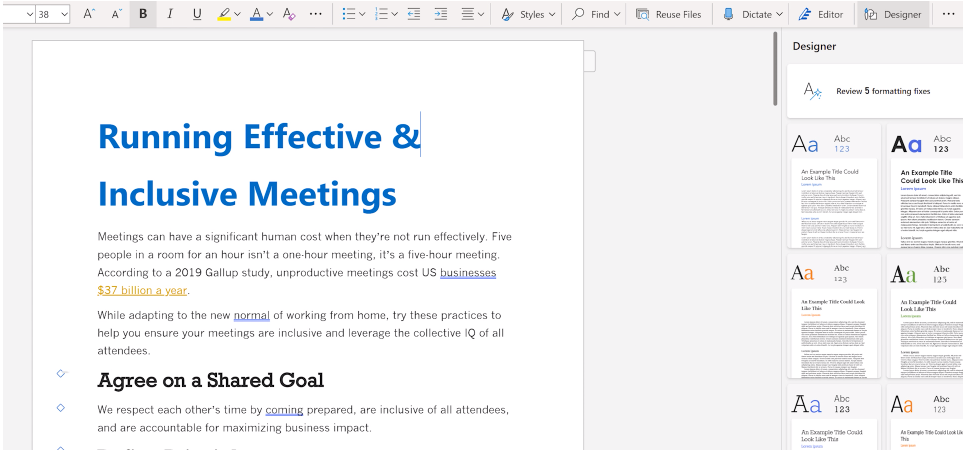Close the Designer pane via toolbar button
The width and height of the screenshot is (968, 450).
tap(893, 14)
